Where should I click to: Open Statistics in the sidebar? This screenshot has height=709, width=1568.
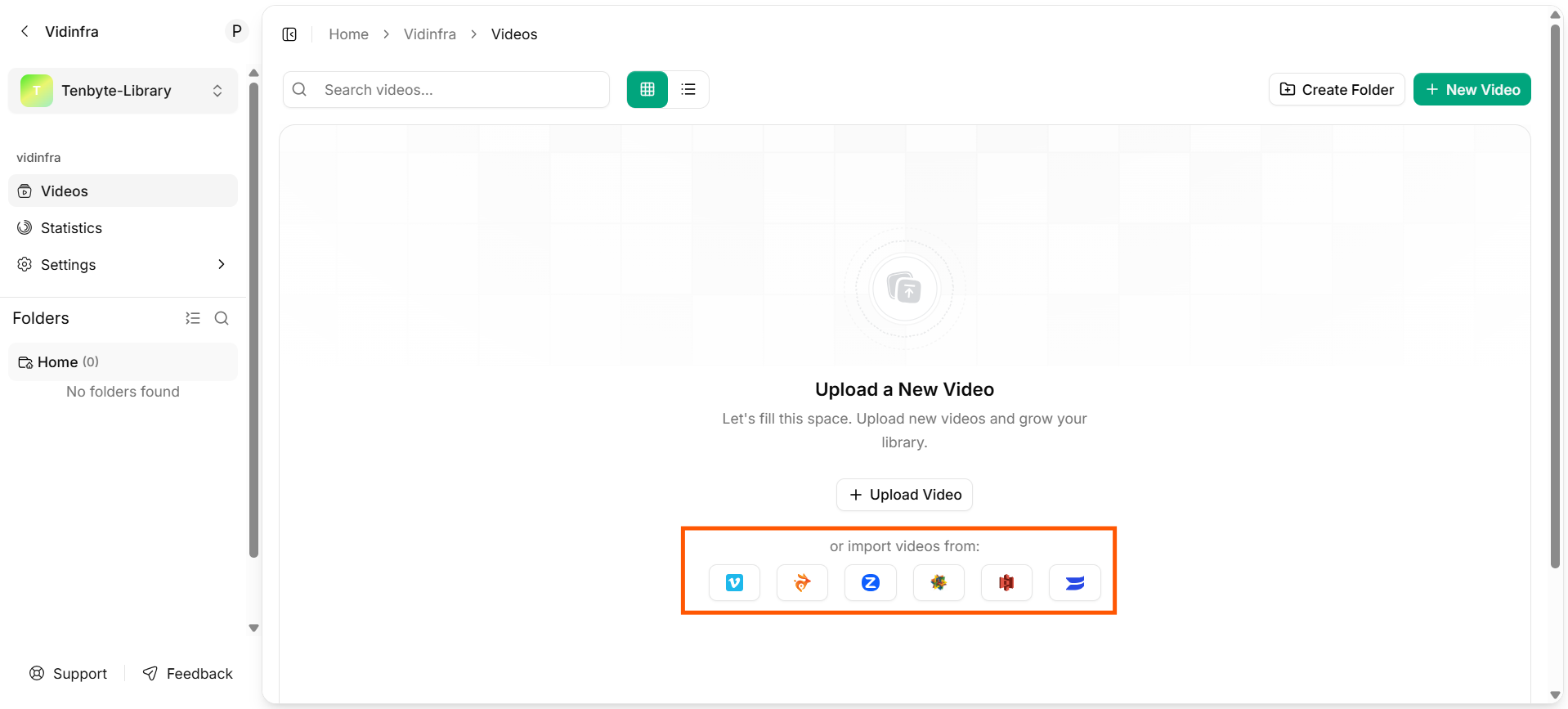(123, 227)
